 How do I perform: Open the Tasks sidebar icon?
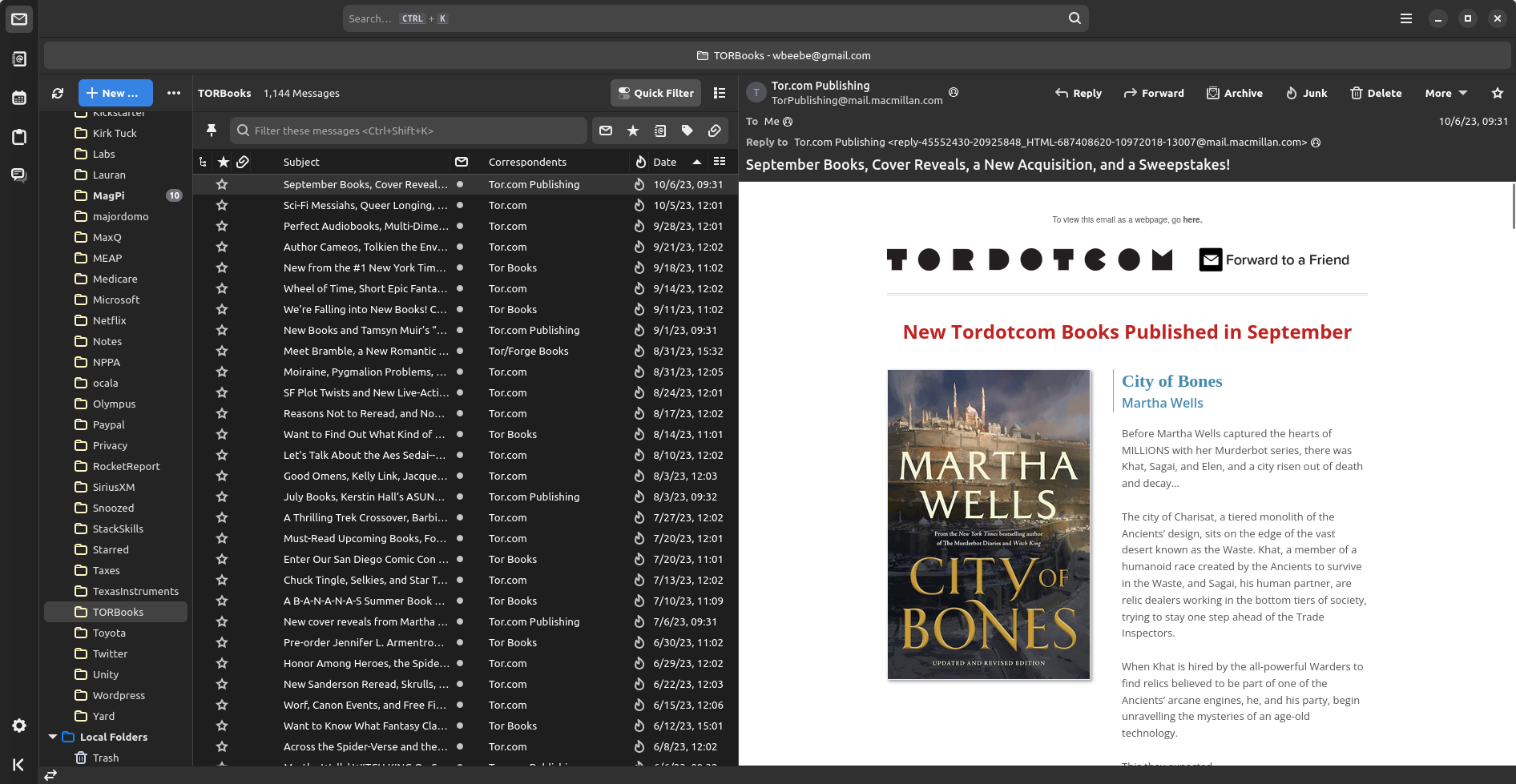[19, 136]
